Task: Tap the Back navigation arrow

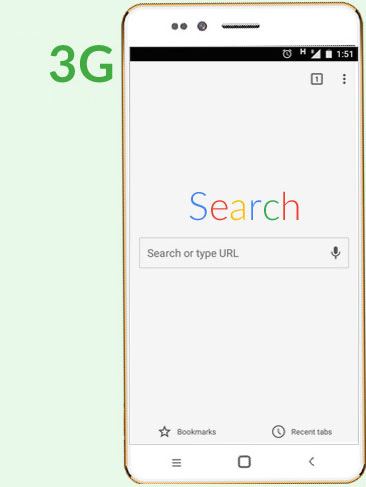Action: pyautogui.click(x=311, y=462)
